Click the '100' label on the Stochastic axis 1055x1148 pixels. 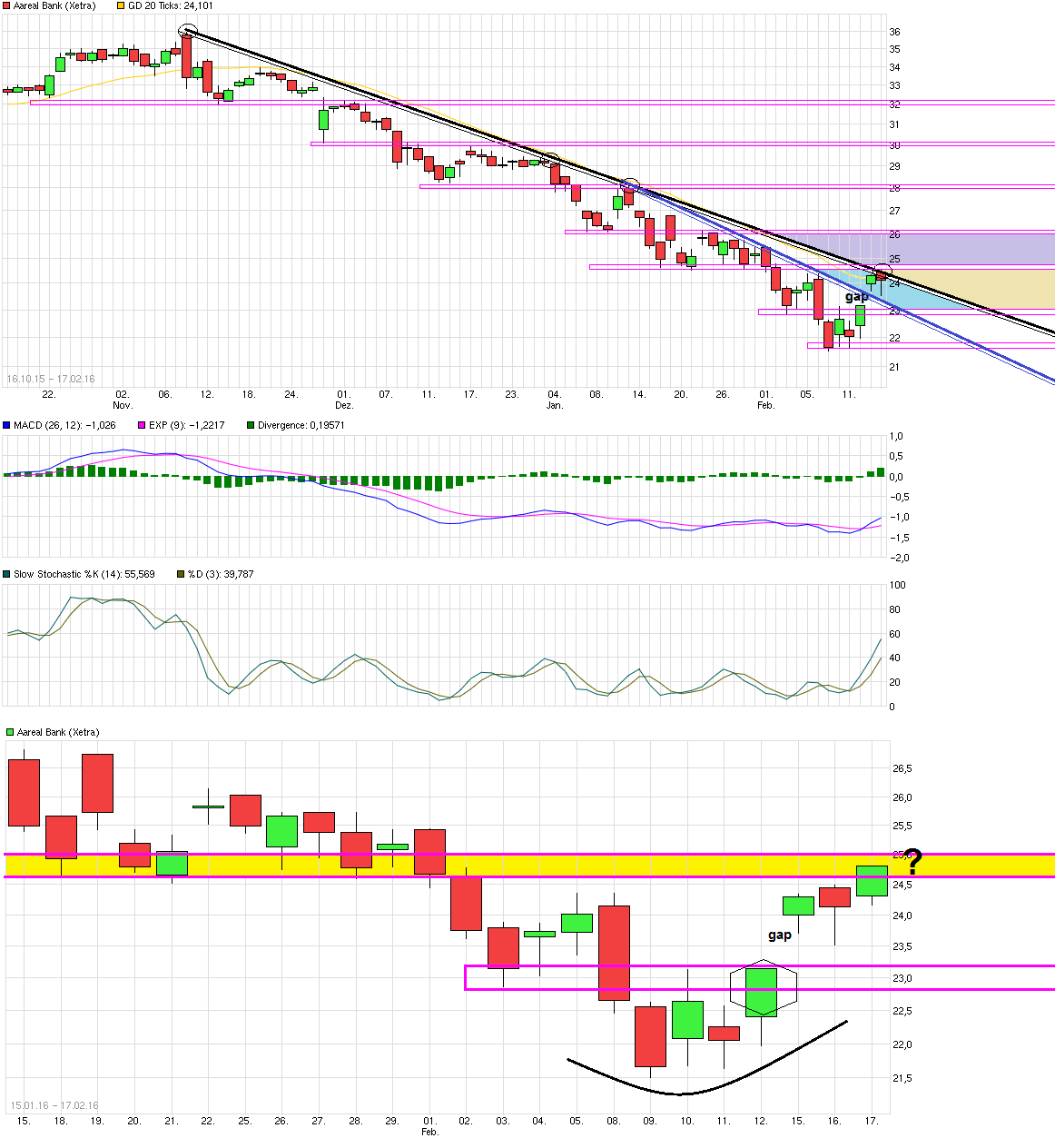[898, 585]
